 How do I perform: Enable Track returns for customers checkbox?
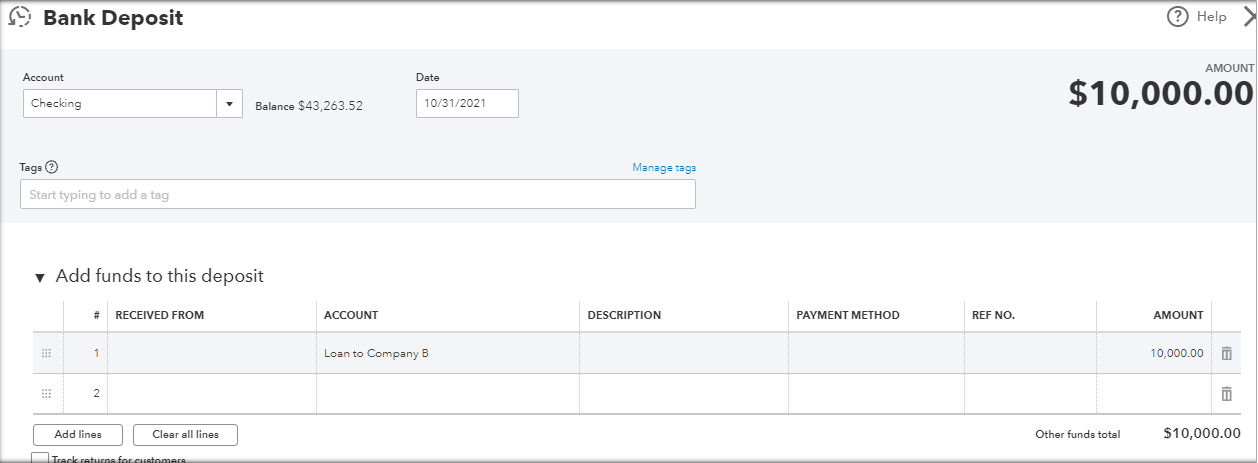40,458
